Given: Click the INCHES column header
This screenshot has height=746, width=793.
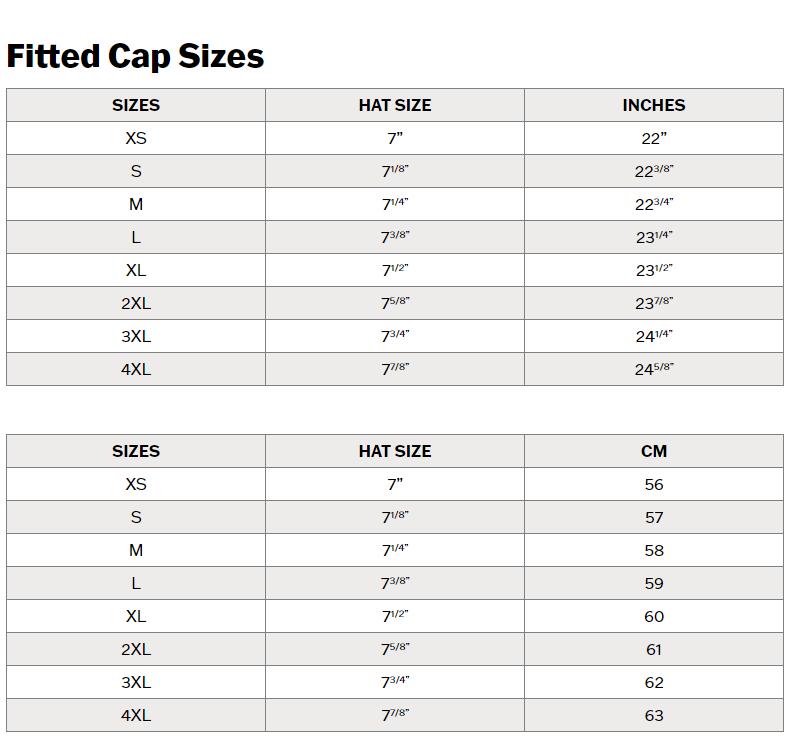Looking at the screenshot, I should 654,105.
